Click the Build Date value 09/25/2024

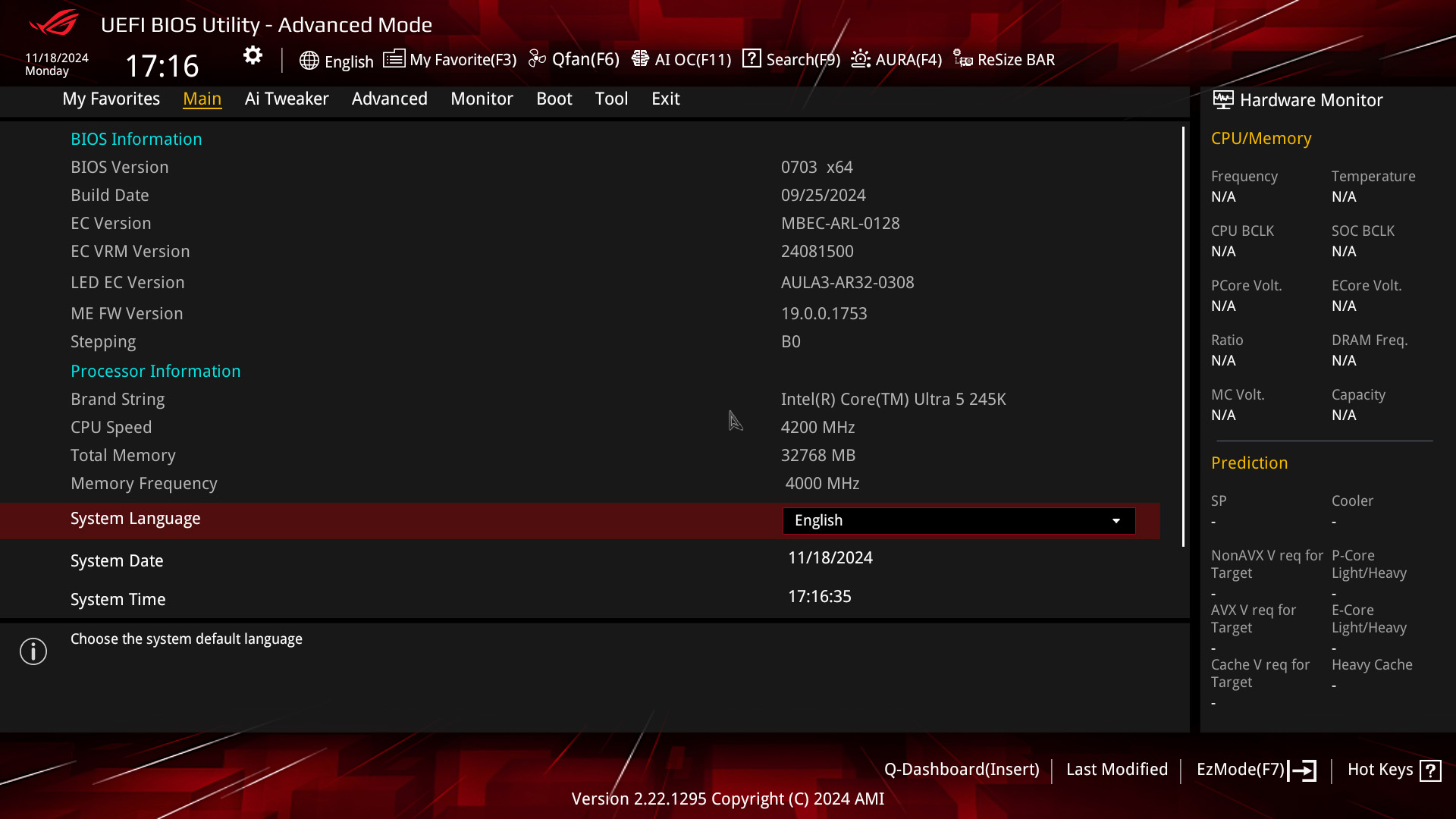[x=824, y=196]
